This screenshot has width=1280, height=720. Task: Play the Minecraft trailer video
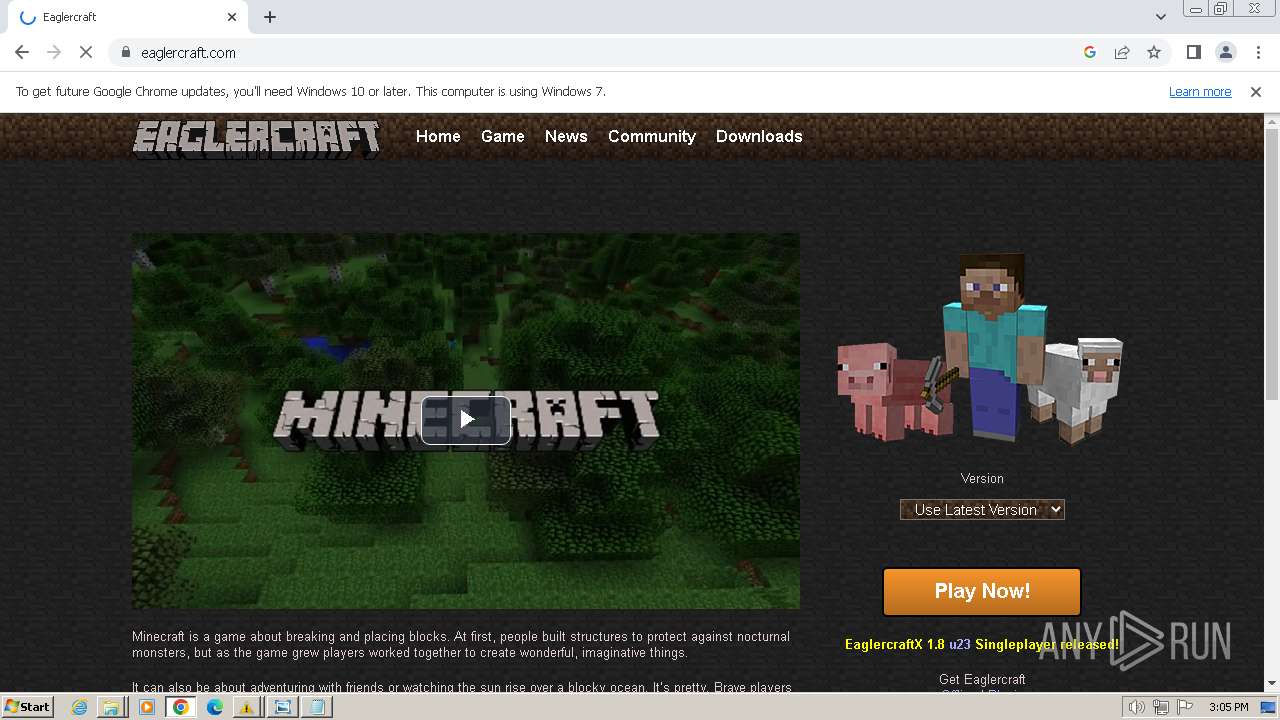(466, 420)
